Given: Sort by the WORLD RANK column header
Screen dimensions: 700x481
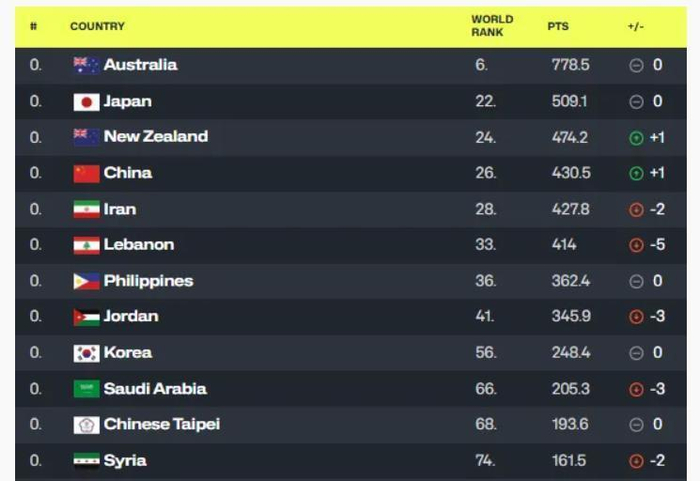Looking at the screenshot, I should (492, 26).
